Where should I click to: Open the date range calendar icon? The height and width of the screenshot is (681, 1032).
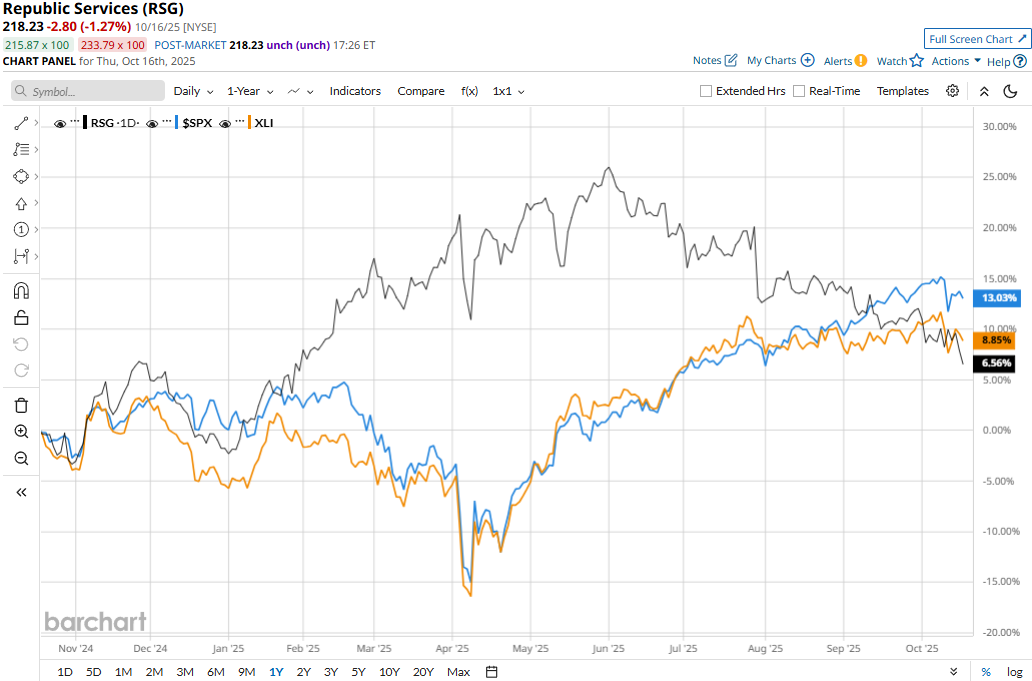pos(492,672)
